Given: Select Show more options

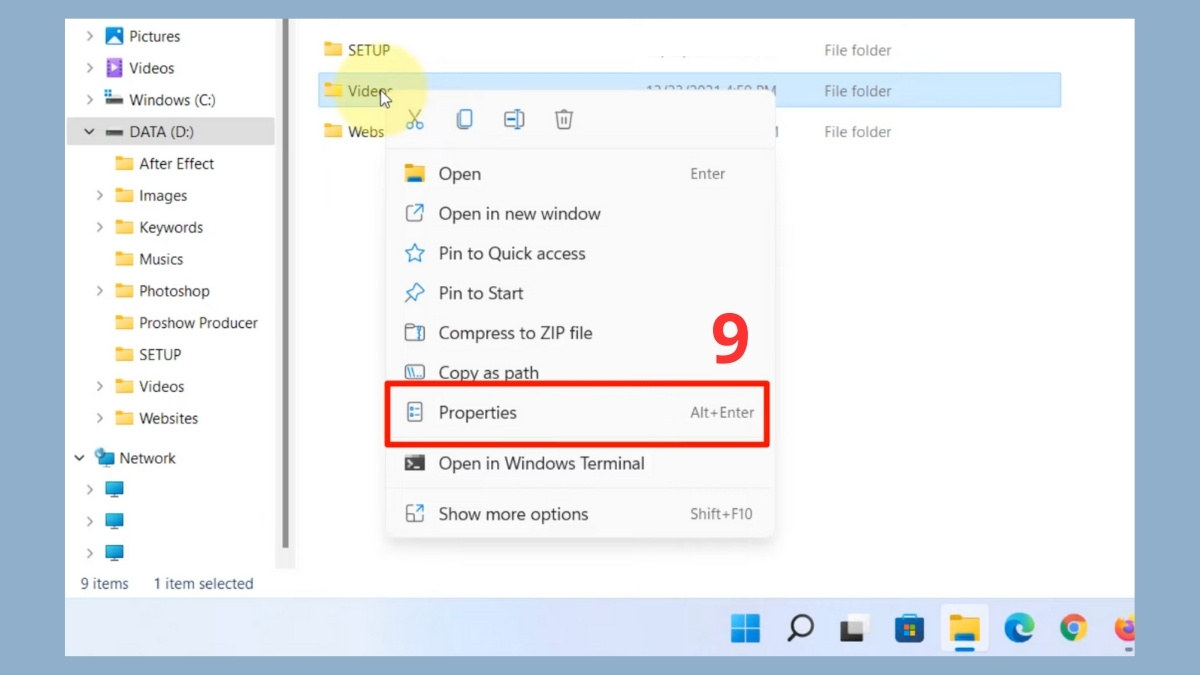Looking at the screenshot, I should [x=580, y=514].
